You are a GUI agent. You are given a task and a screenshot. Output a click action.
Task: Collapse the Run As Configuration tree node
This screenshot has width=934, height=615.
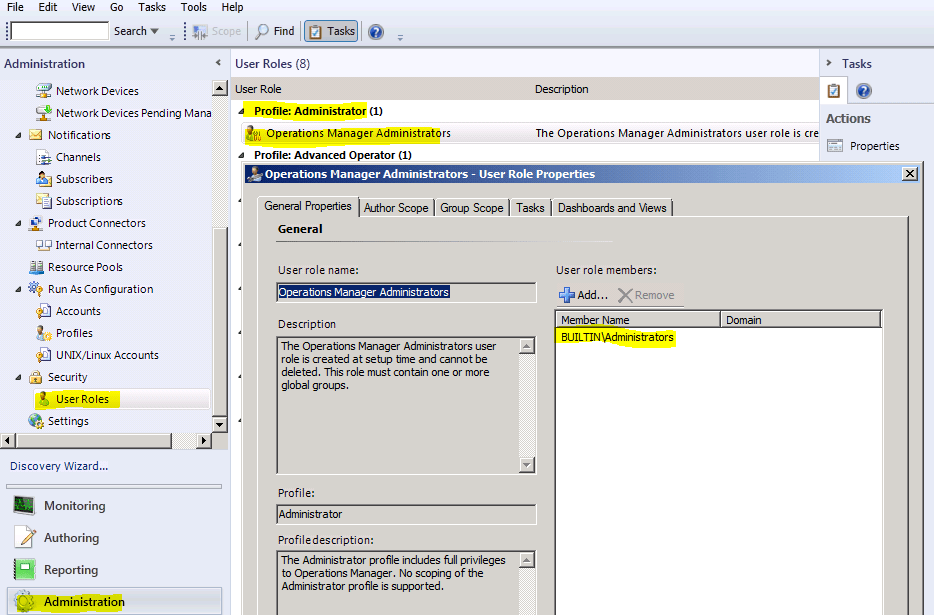(18, 289)
